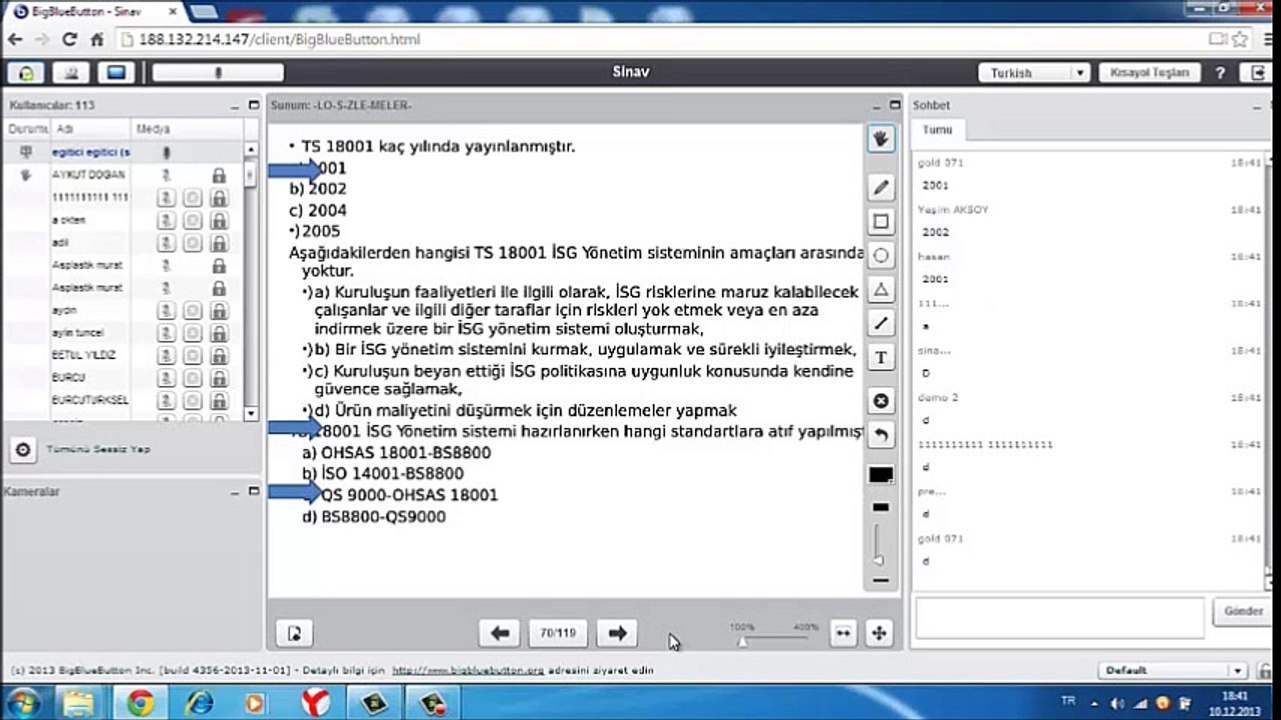
Task: Click the microphone mute bar
Action: pyautogui.click(x=218, y=73)
